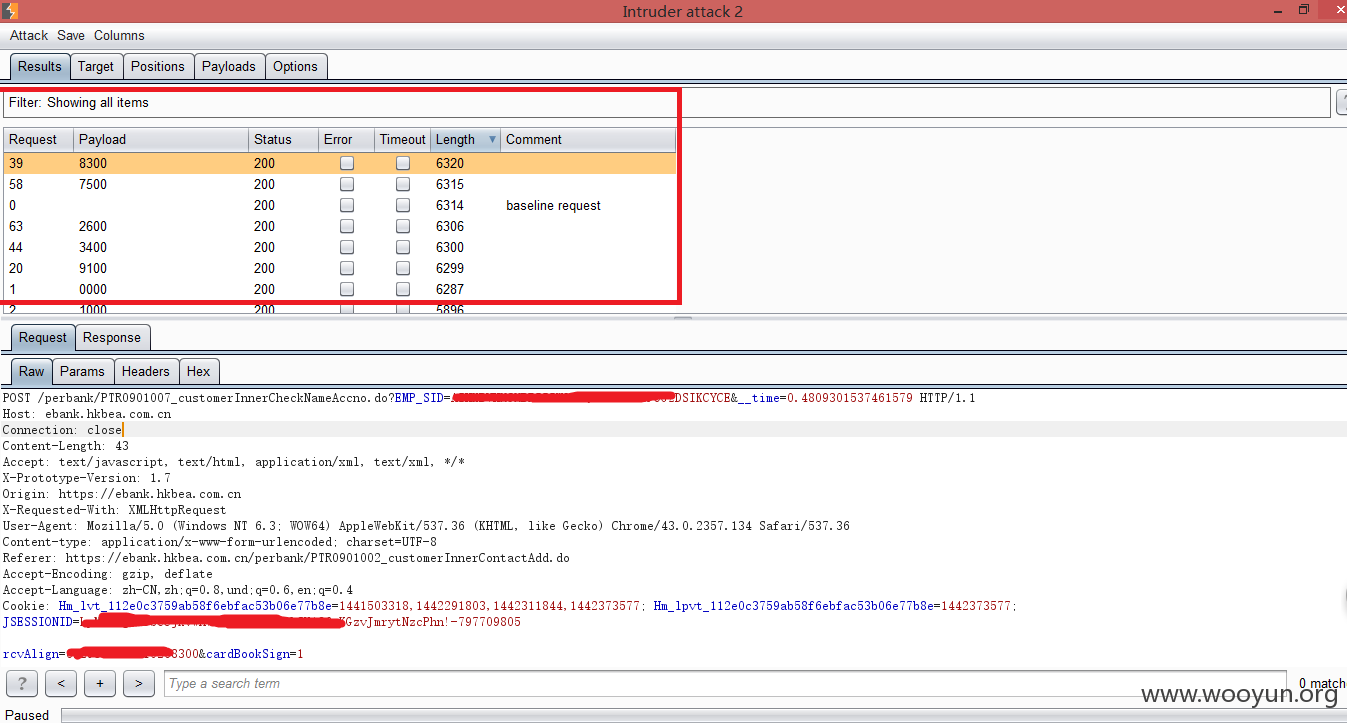Open the Request message tab
1347x723 pixels.
[43, 337]
